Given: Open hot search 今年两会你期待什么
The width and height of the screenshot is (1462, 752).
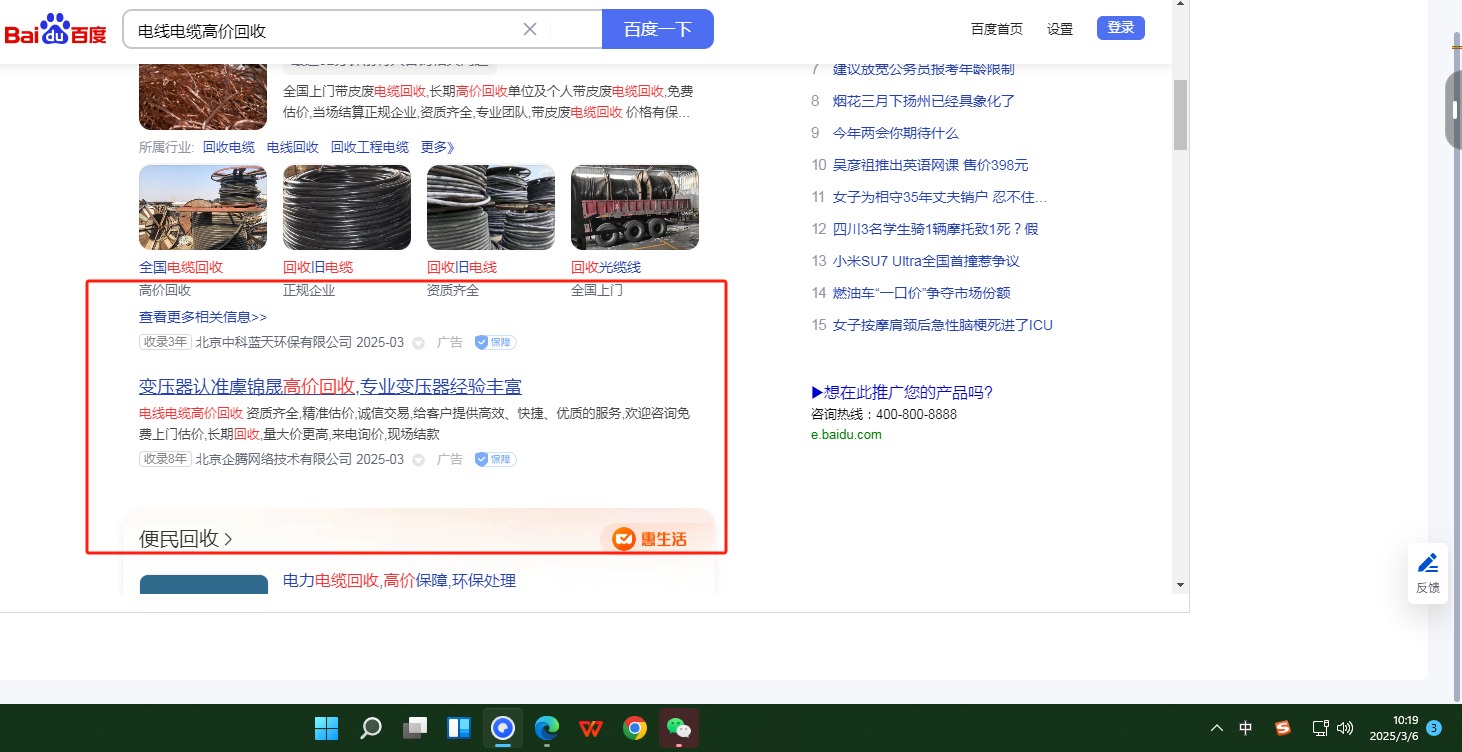Looking at the screenshot, I should 896,133.
